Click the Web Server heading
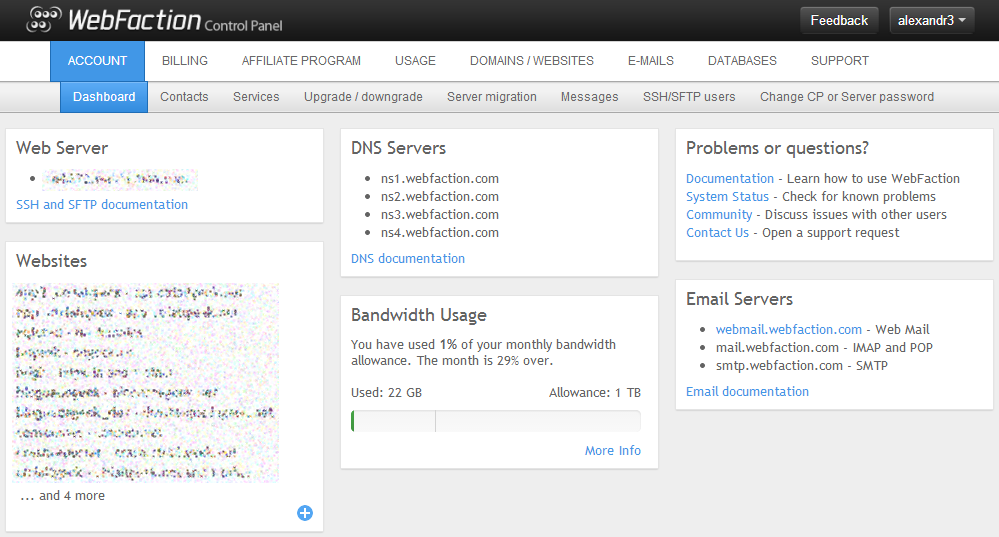This screenshot has height=537, width=999. coord(62,148)
